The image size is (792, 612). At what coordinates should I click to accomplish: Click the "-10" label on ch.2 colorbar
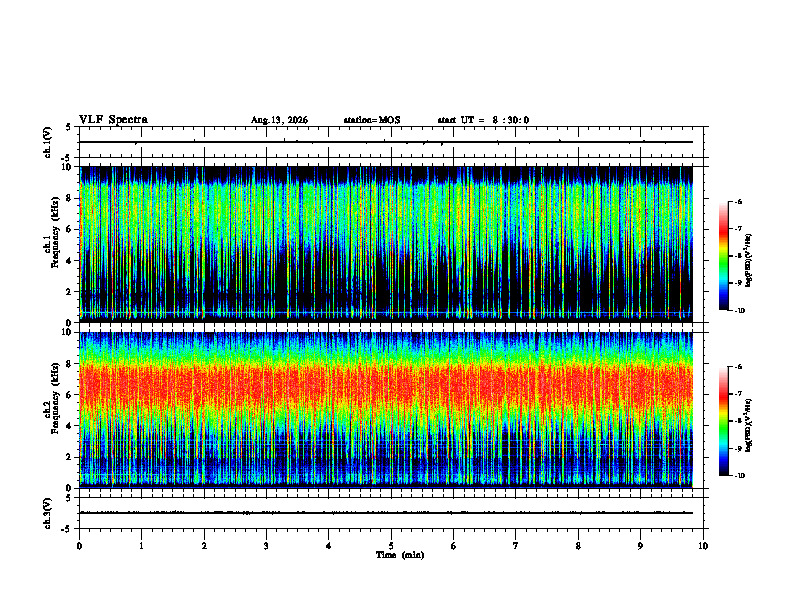739,475
